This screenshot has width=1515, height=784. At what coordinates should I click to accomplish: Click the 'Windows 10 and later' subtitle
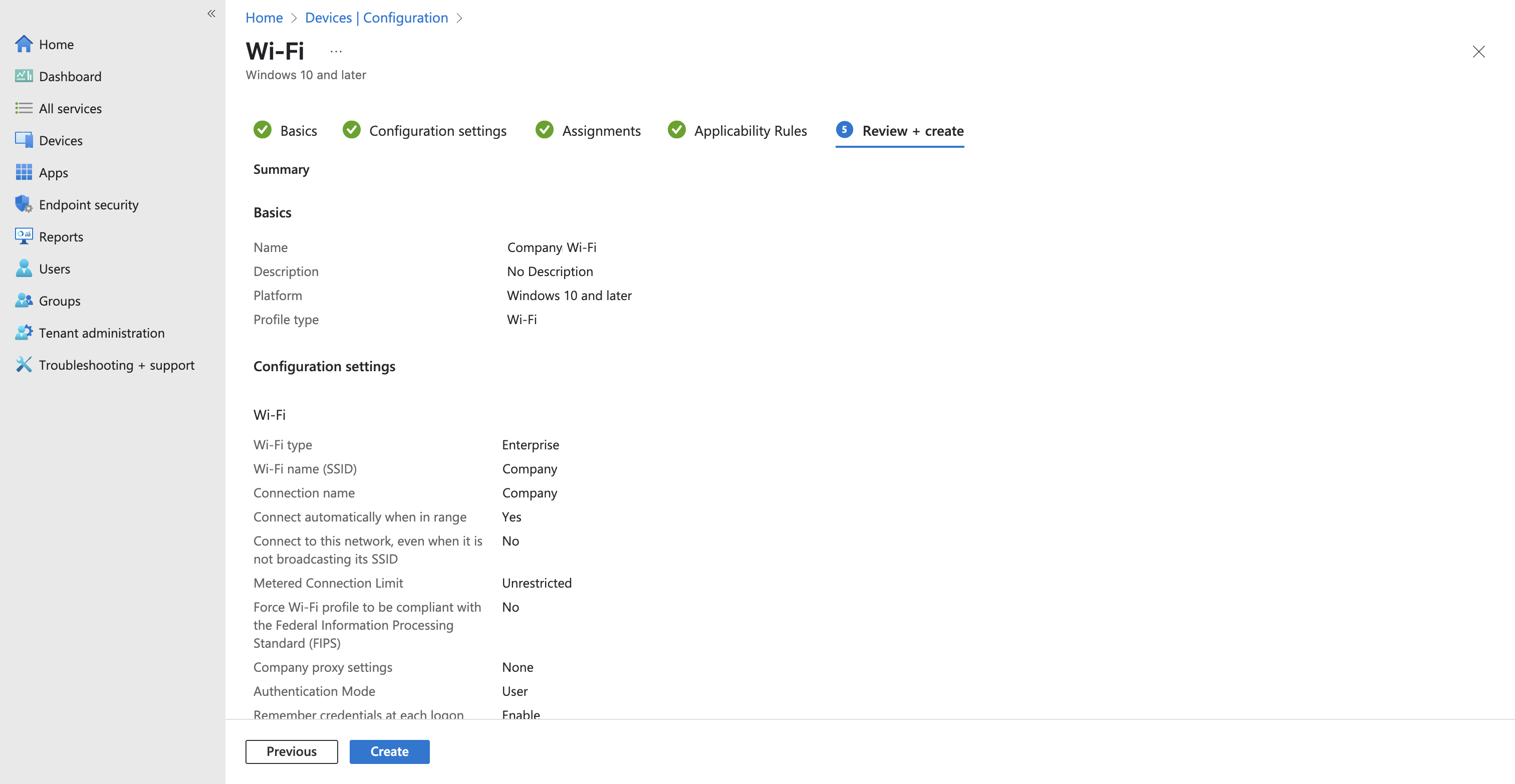click(306, 75)
